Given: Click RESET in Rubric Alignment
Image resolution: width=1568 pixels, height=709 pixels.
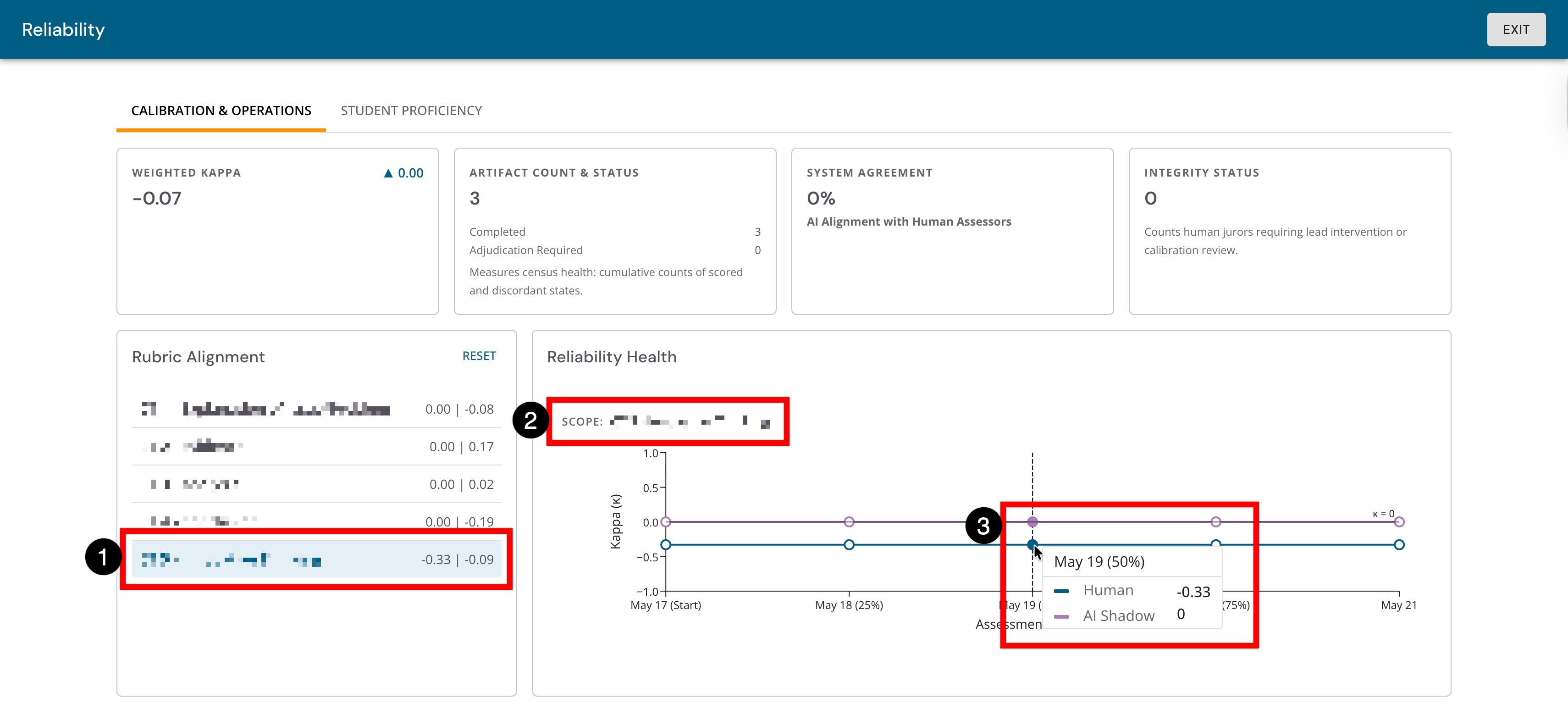Looking at the screenshot, I should (479, 356).
